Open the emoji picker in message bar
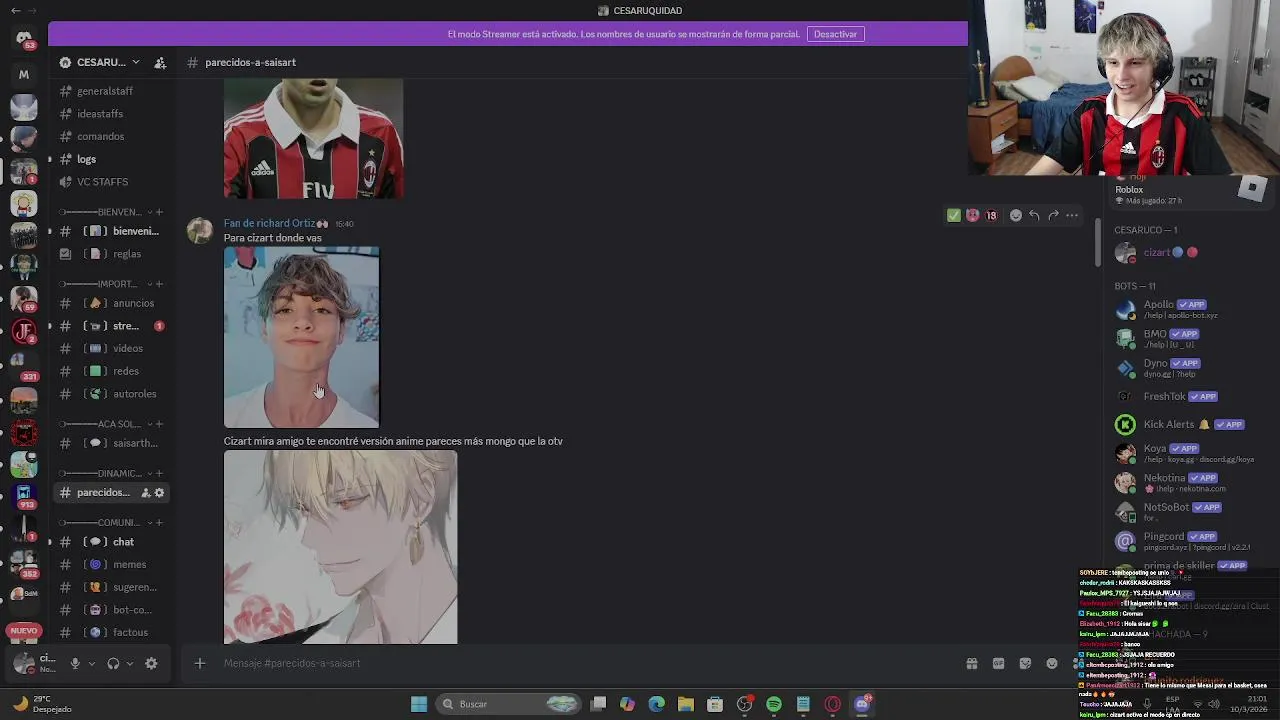Image resolution: width=1280 pixels, height=720 pixels. [x=1052, y=663]
